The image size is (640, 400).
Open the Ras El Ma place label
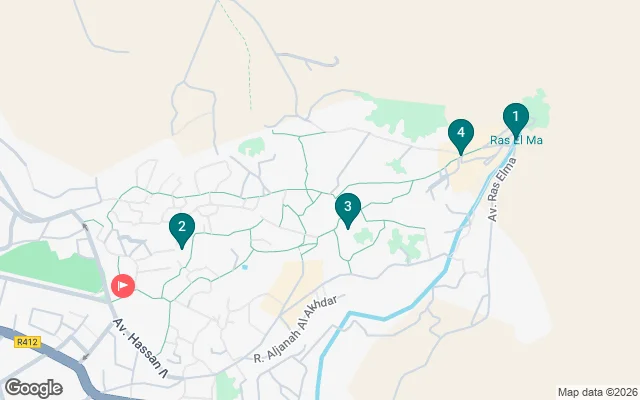tap(516, 140)
